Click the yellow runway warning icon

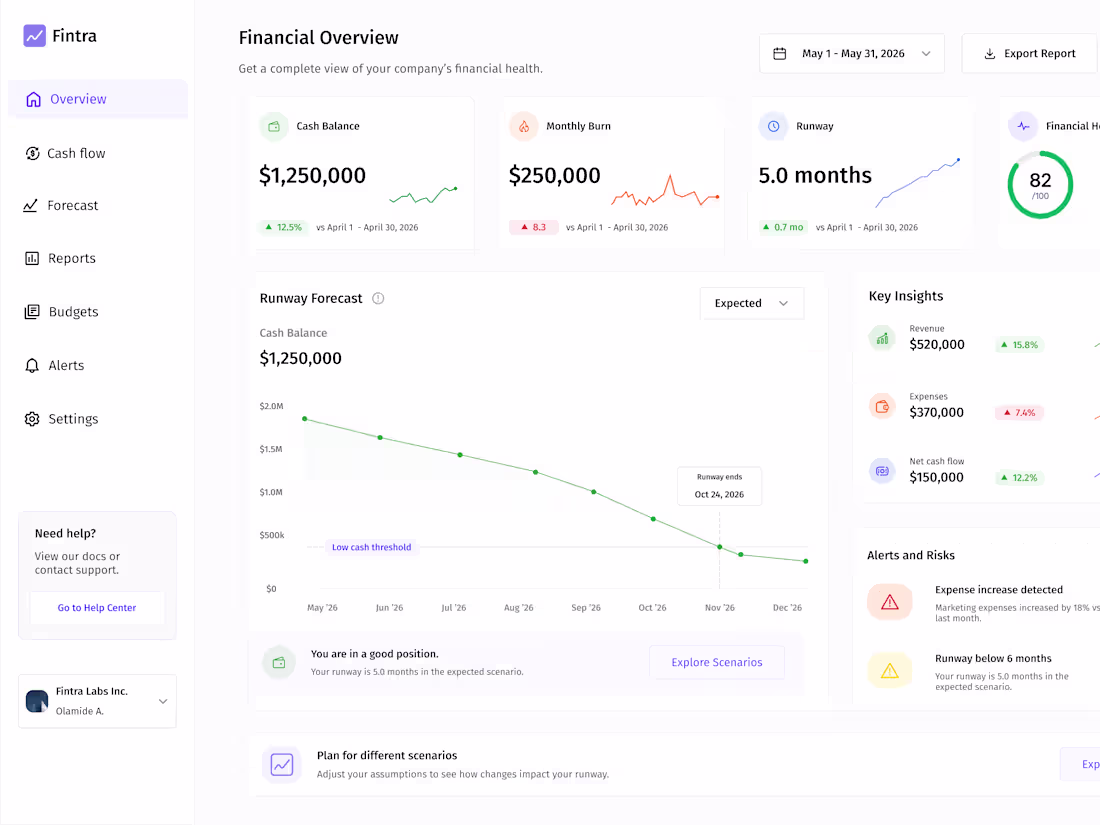point(890,671)
